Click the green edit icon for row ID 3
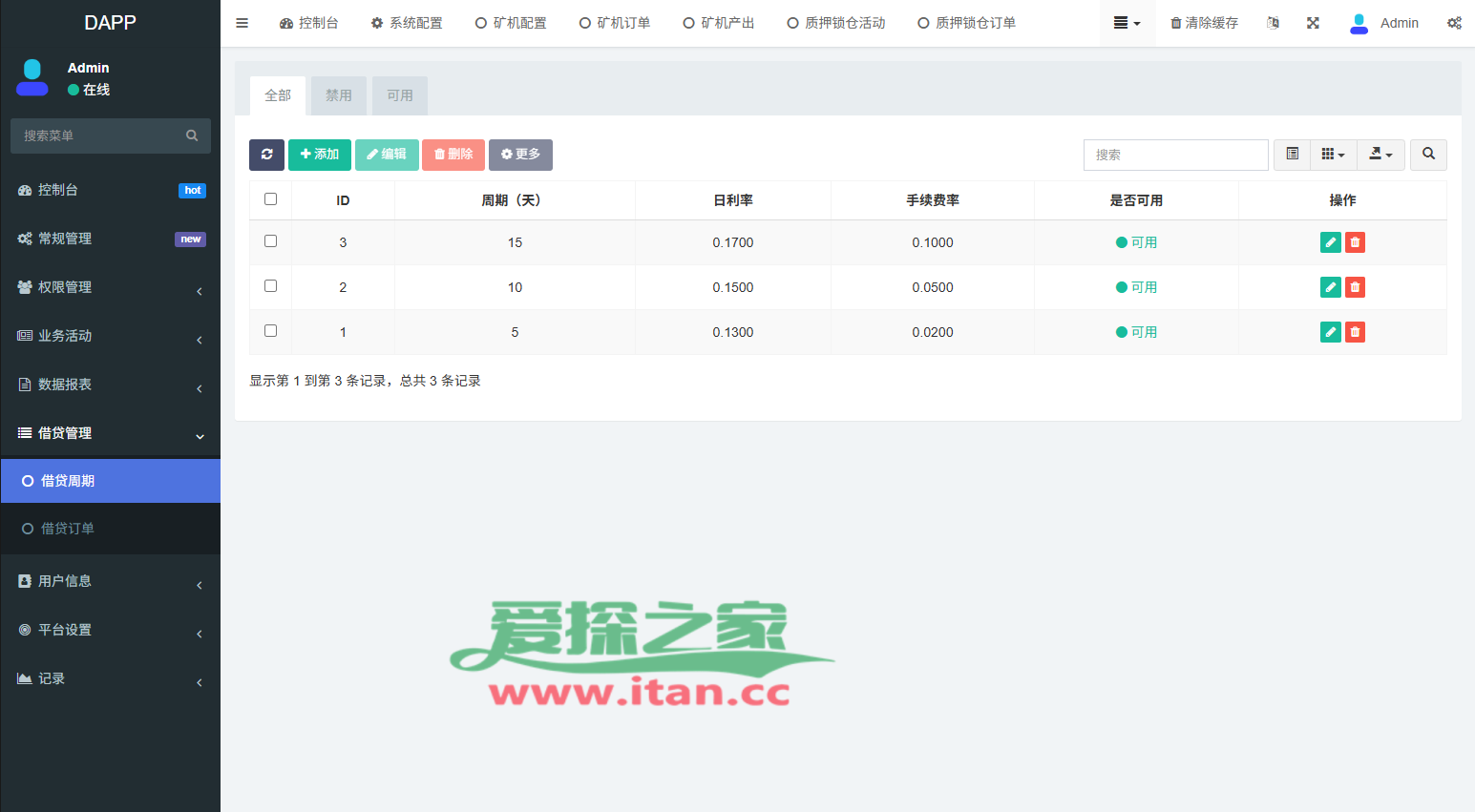 tap(1330, 242)
